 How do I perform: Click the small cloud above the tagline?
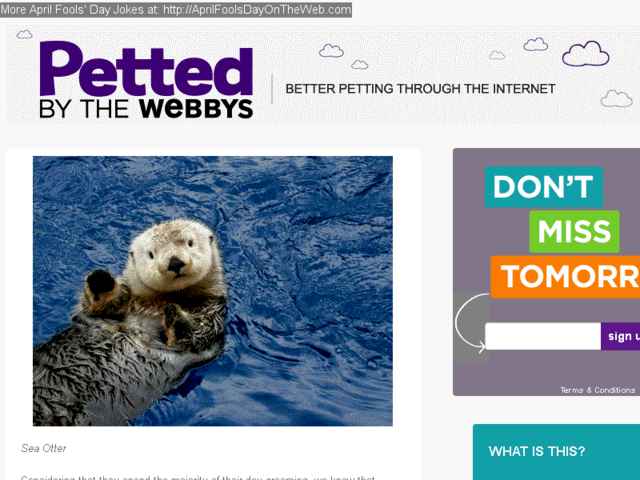tap(360, 64)
